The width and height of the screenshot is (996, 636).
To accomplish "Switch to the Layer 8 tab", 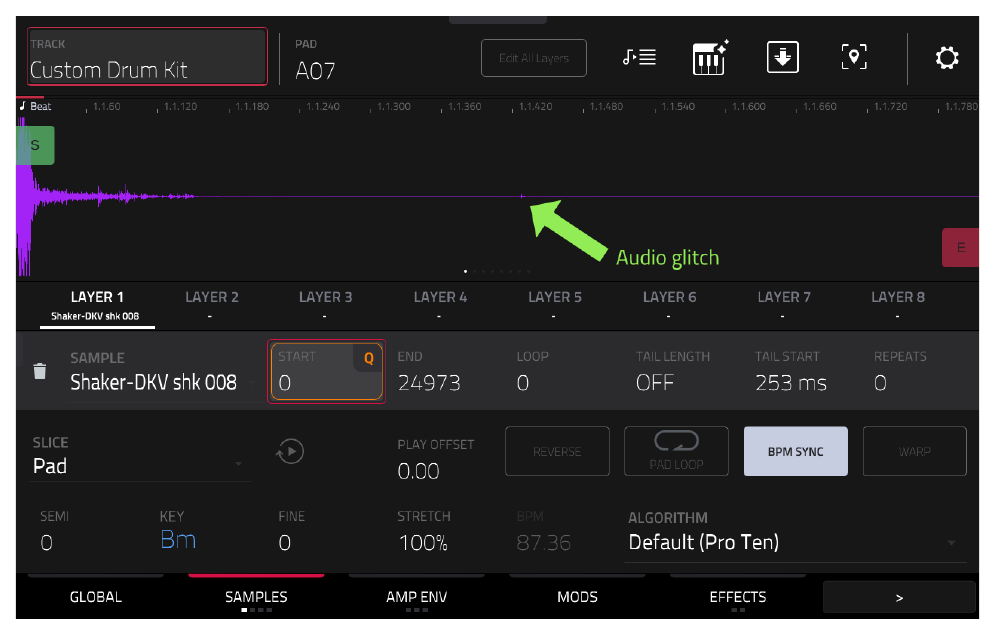I will 898,306.
